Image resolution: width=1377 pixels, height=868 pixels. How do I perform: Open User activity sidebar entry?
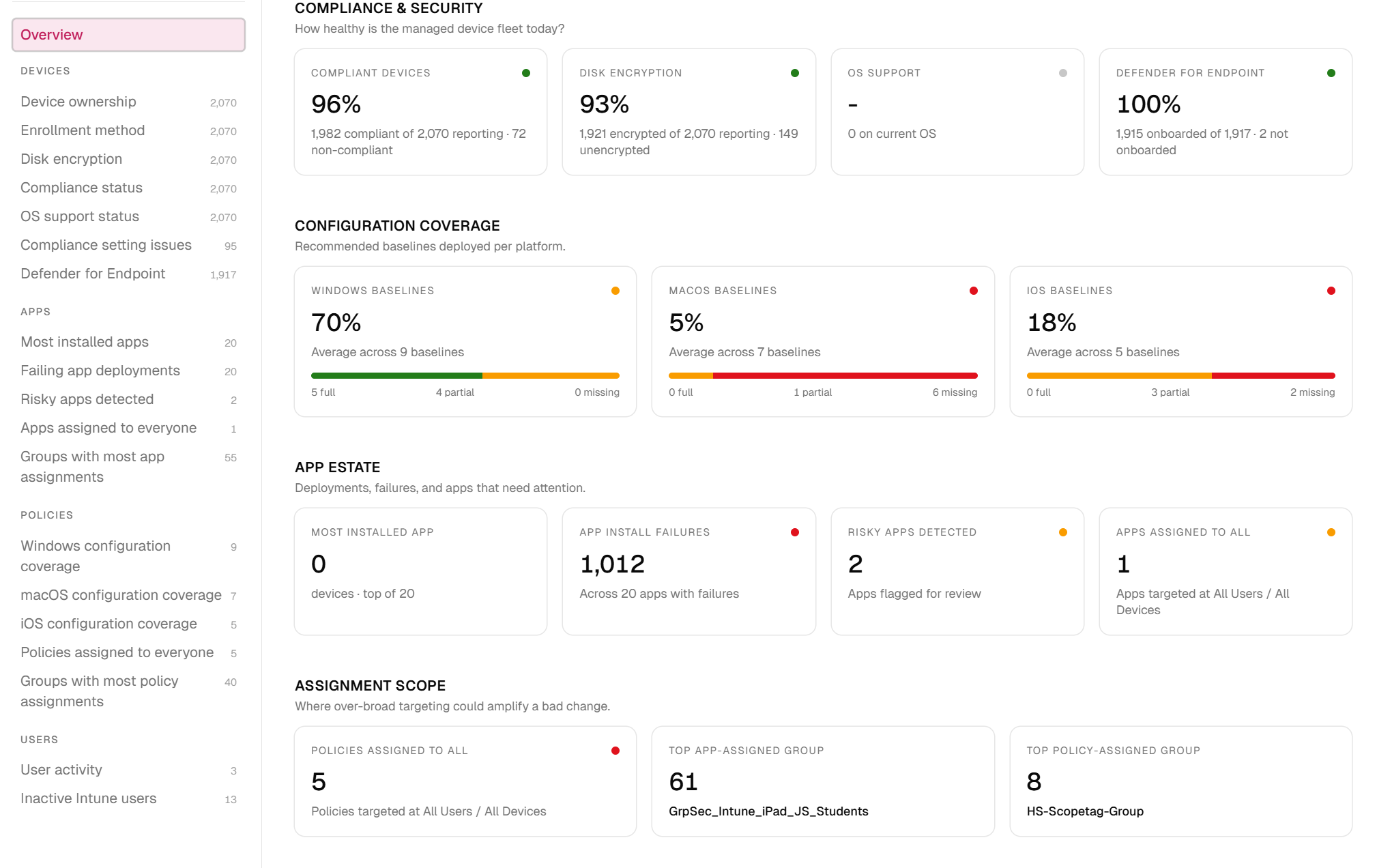(128, 770)
